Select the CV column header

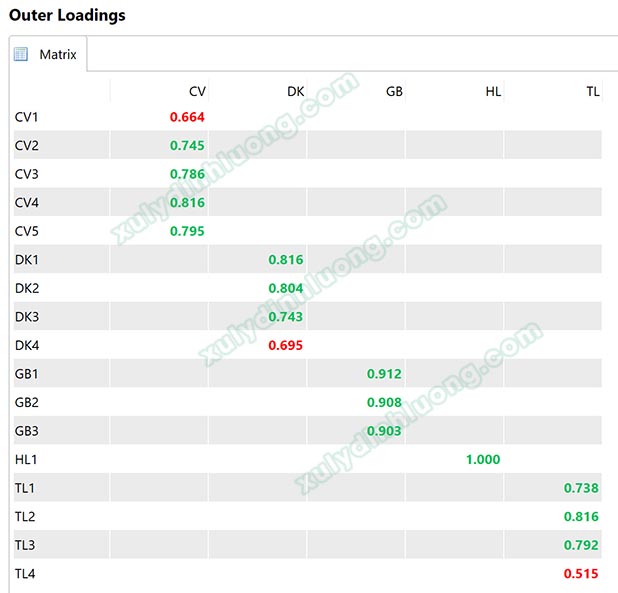click(x=197, y=91)
